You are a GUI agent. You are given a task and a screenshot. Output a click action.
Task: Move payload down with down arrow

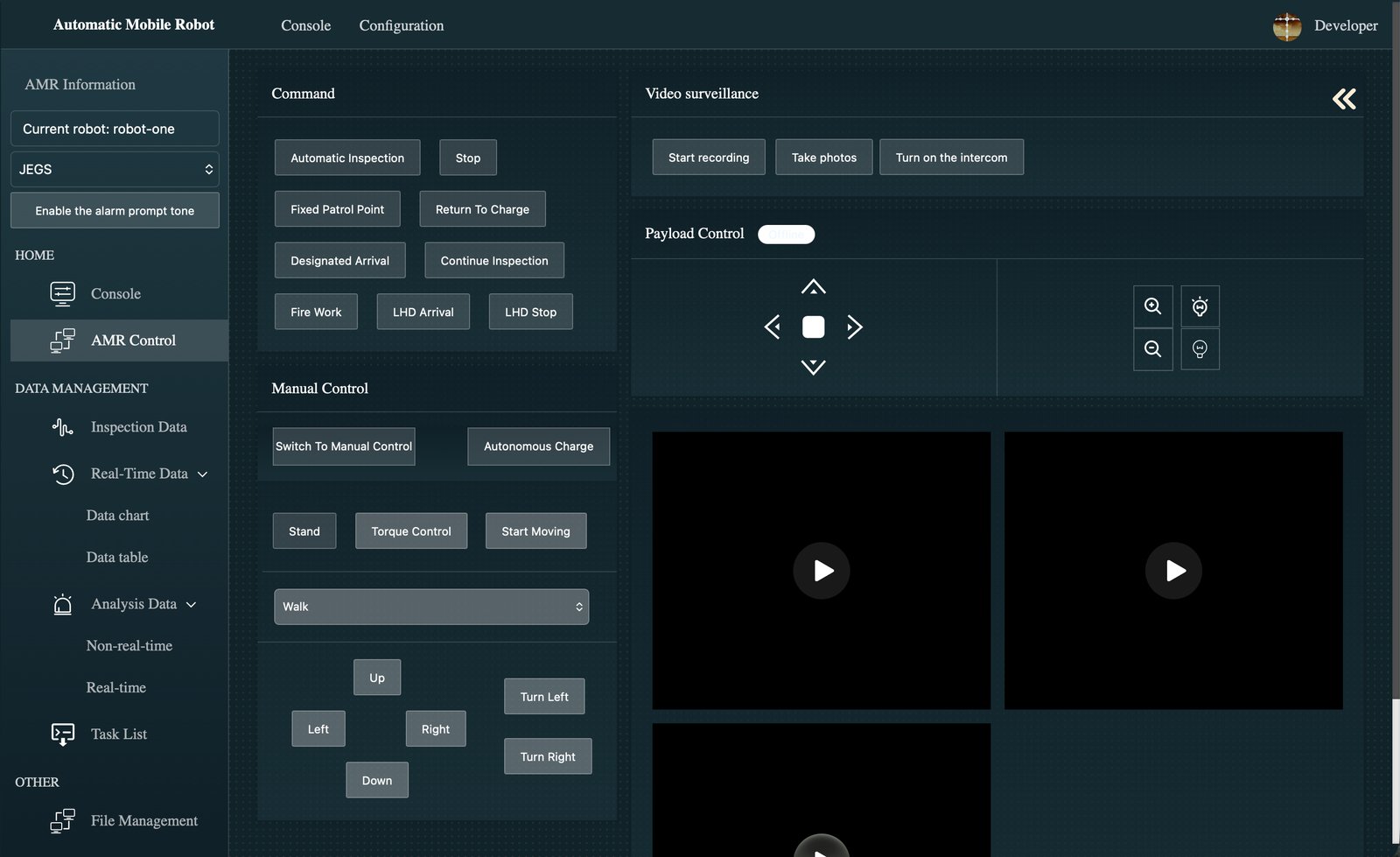[813, 367]
